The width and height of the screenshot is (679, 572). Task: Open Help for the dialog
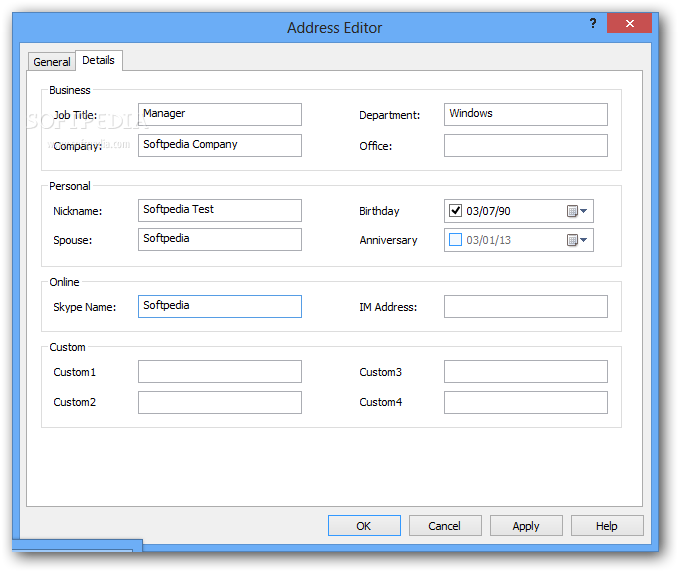point(607,526)
